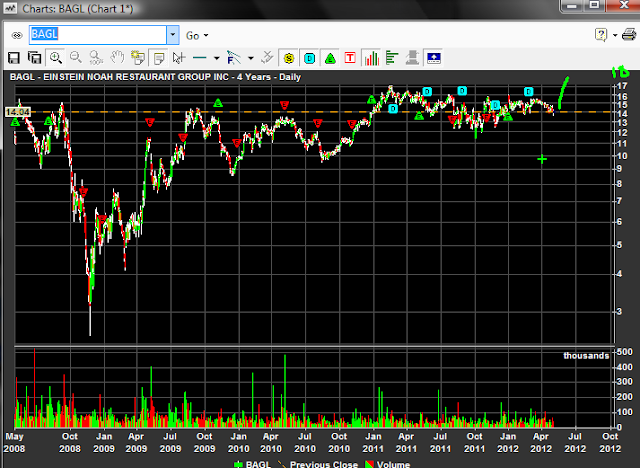640x468 pixels.
Task: Expand the dropdown arrow beside help icon
Action: [x=615, y=35]
